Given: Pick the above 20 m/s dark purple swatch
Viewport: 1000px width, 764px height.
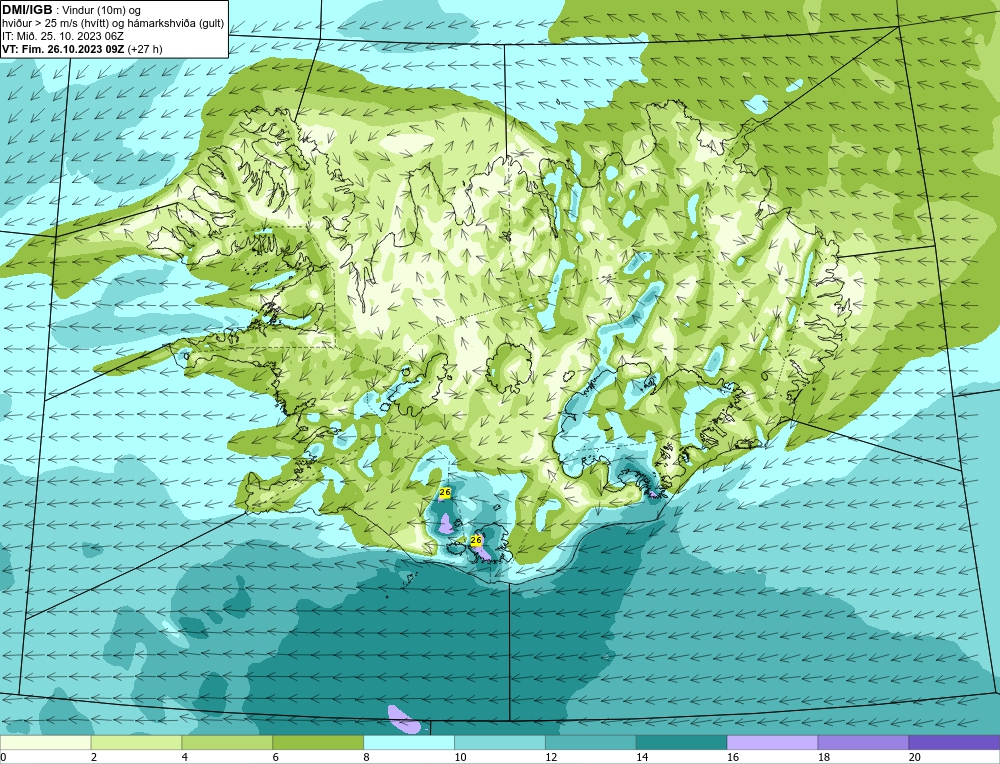Looking at the screenshot, I should (x=954, y=742).
